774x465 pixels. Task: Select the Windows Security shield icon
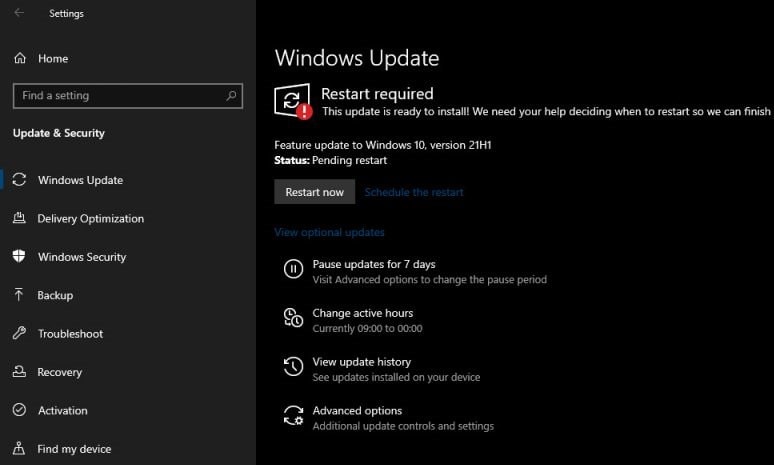[x=19, y=256]
